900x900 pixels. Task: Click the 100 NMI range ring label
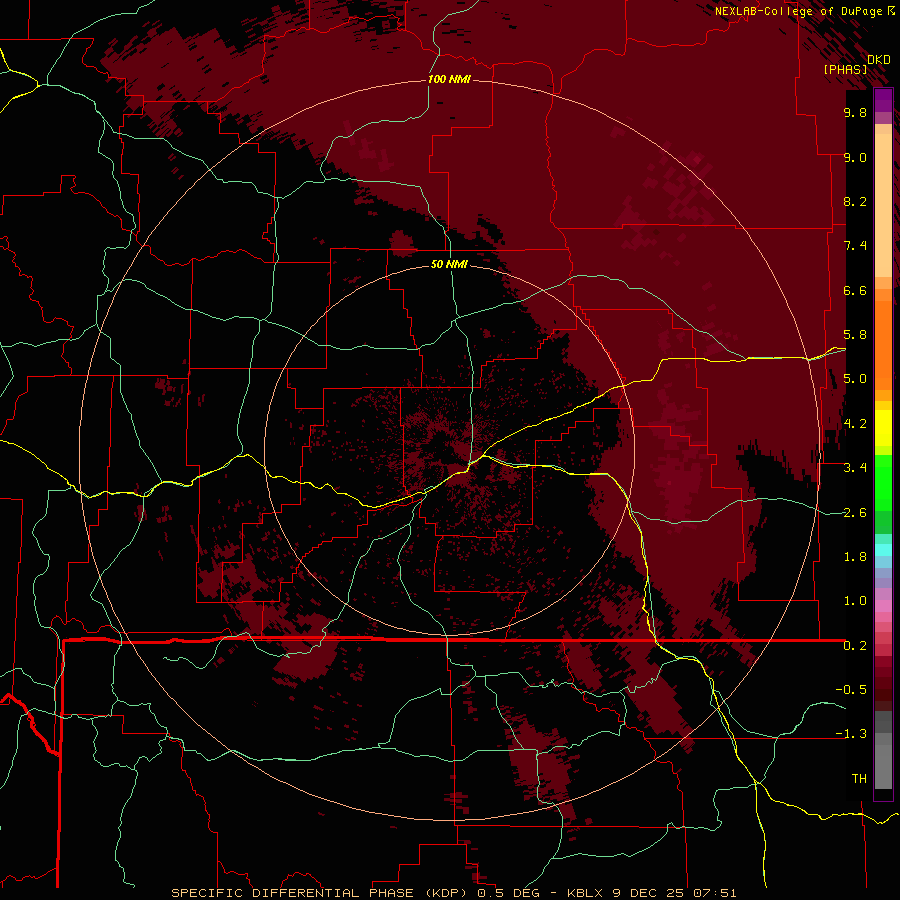pos(449,79)
